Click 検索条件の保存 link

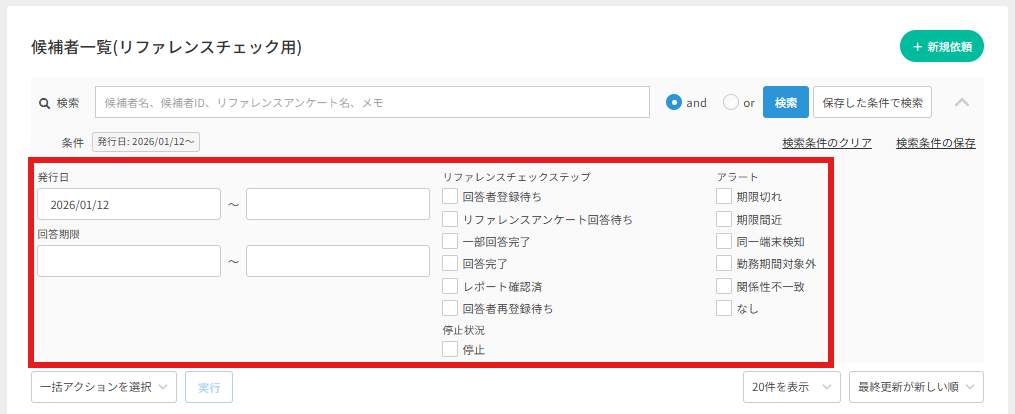tap(935, 143)
